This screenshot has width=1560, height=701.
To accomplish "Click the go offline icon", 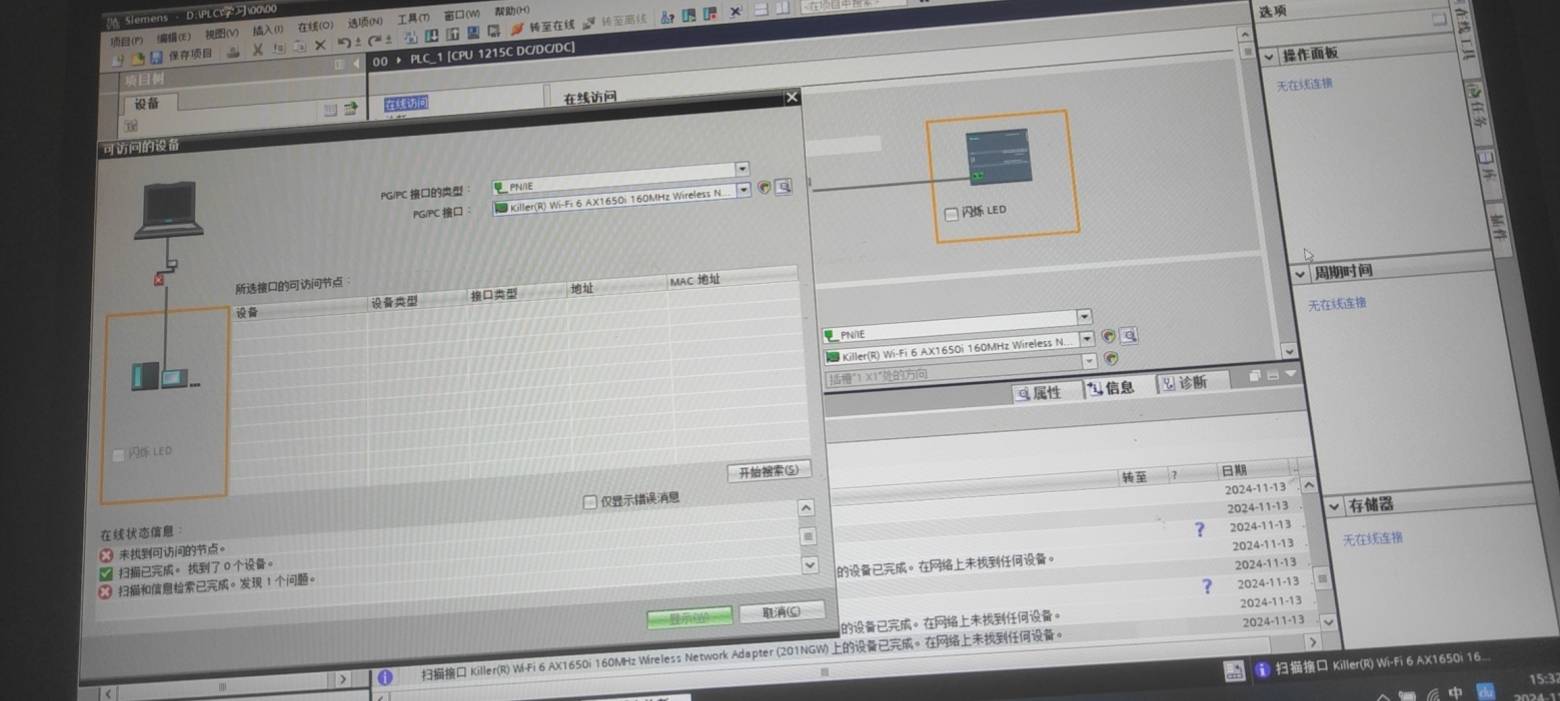I will 589,23.
